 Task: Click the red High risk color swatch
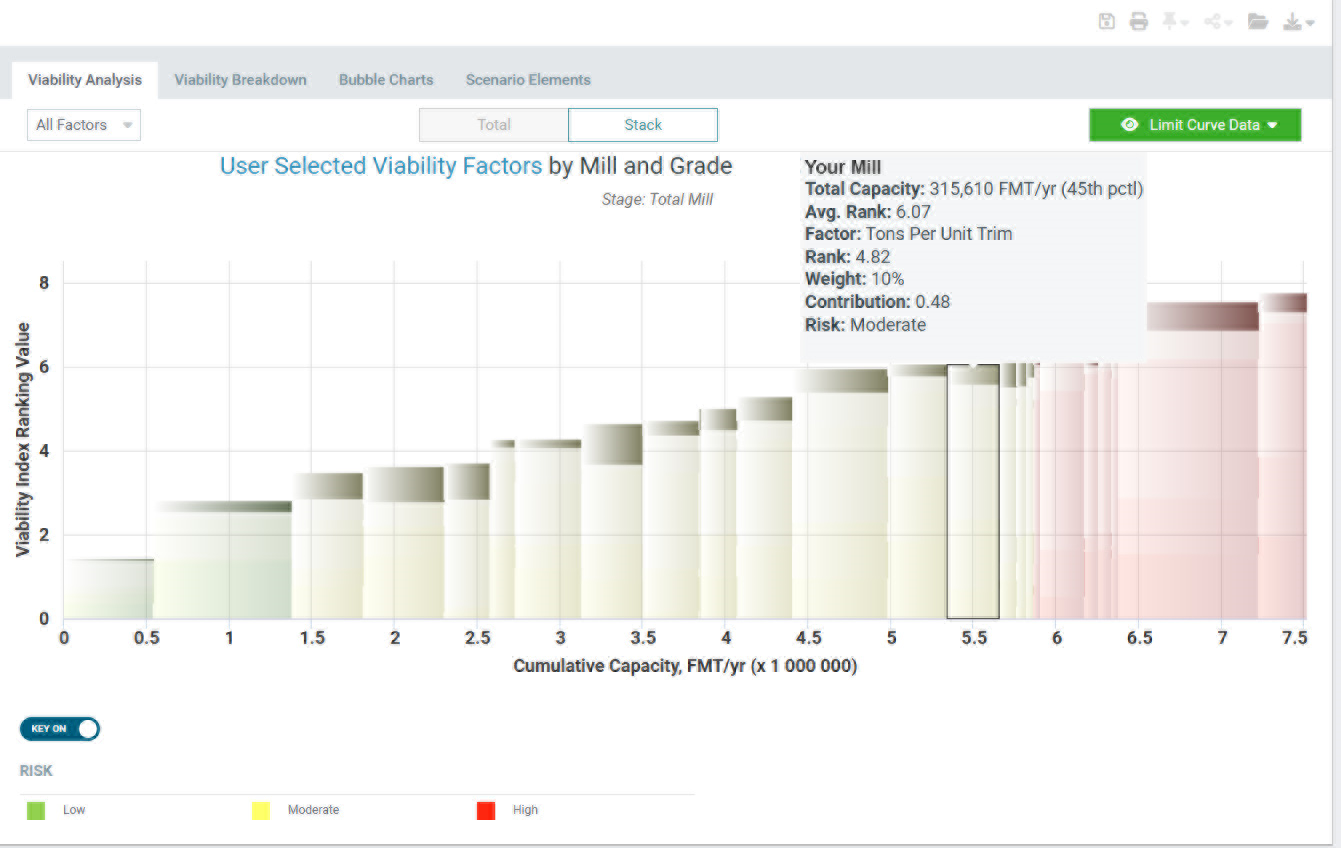486,810
